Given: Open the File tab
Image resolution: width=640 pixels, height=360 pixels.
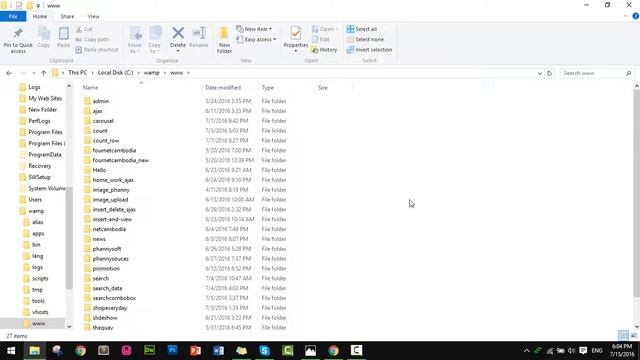Looking at the screenshot, I should 13,16.
